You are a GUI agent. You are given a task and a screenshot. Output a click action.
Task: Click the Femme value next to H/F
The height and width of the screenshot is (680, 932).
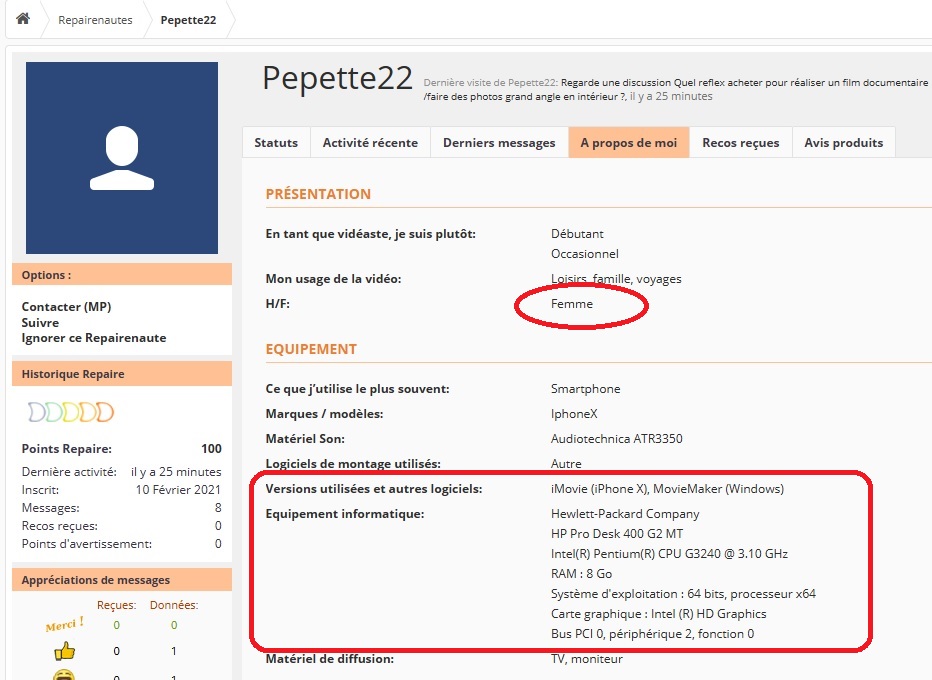572,304
